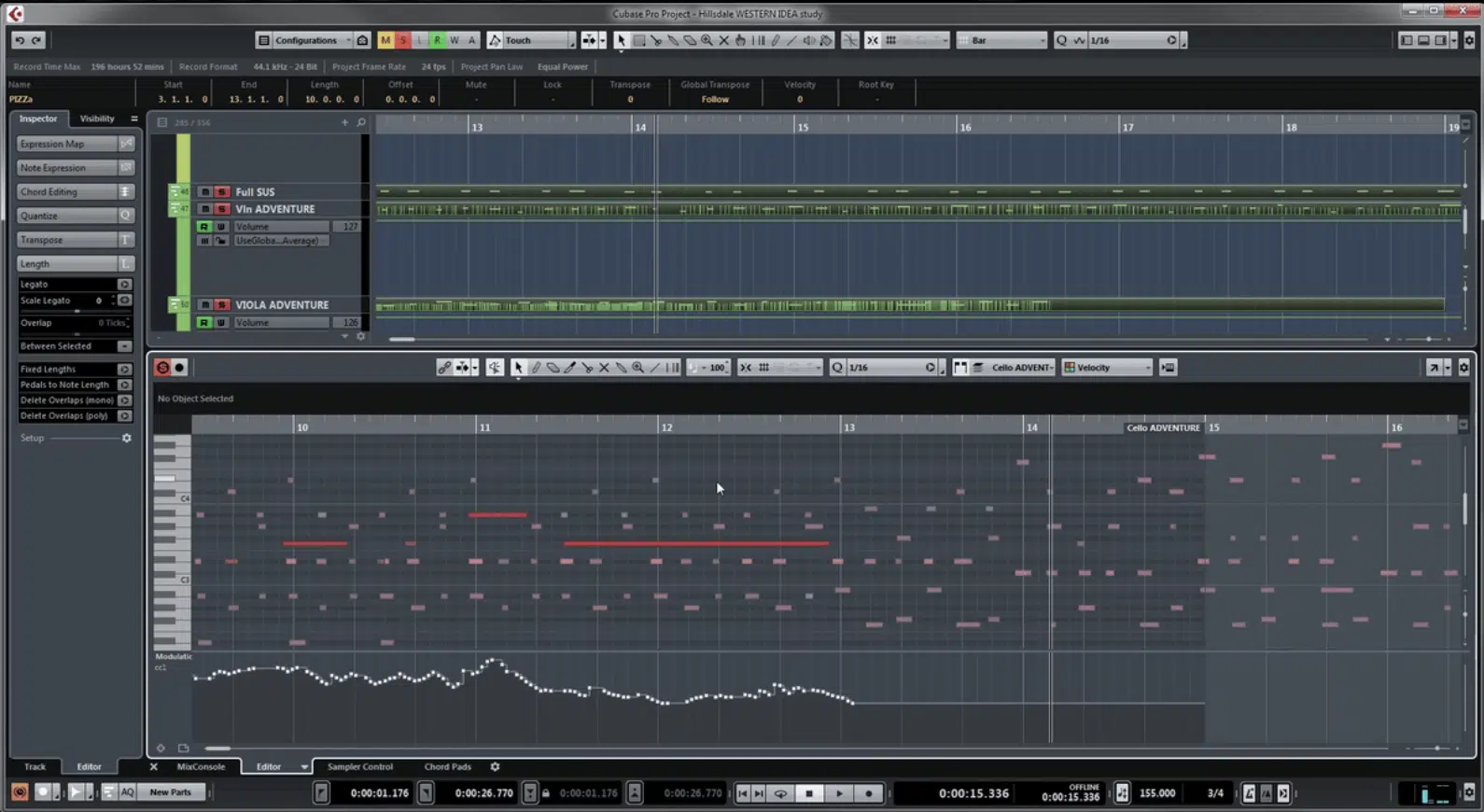The height and width of the screenshot is (812, 1484).
Task: Click the tempo value 155.000
Action: coord(1157,793)
